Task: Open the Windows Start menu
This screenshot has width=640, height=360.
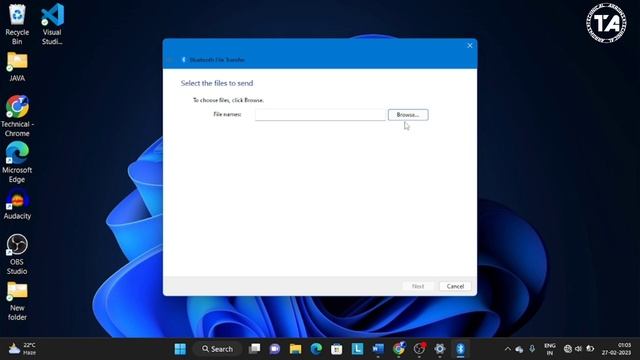Action: point(180,349)
